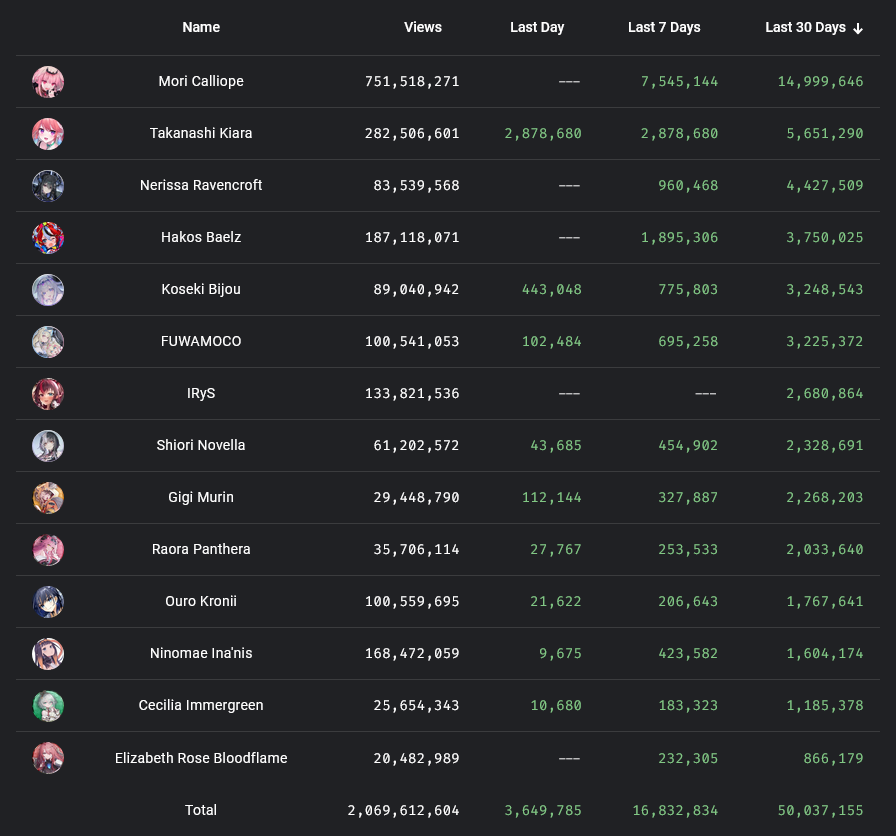Click Koseki Bijou's avatar icon
The width and height of the screenshot is (896, 836).
48,290
